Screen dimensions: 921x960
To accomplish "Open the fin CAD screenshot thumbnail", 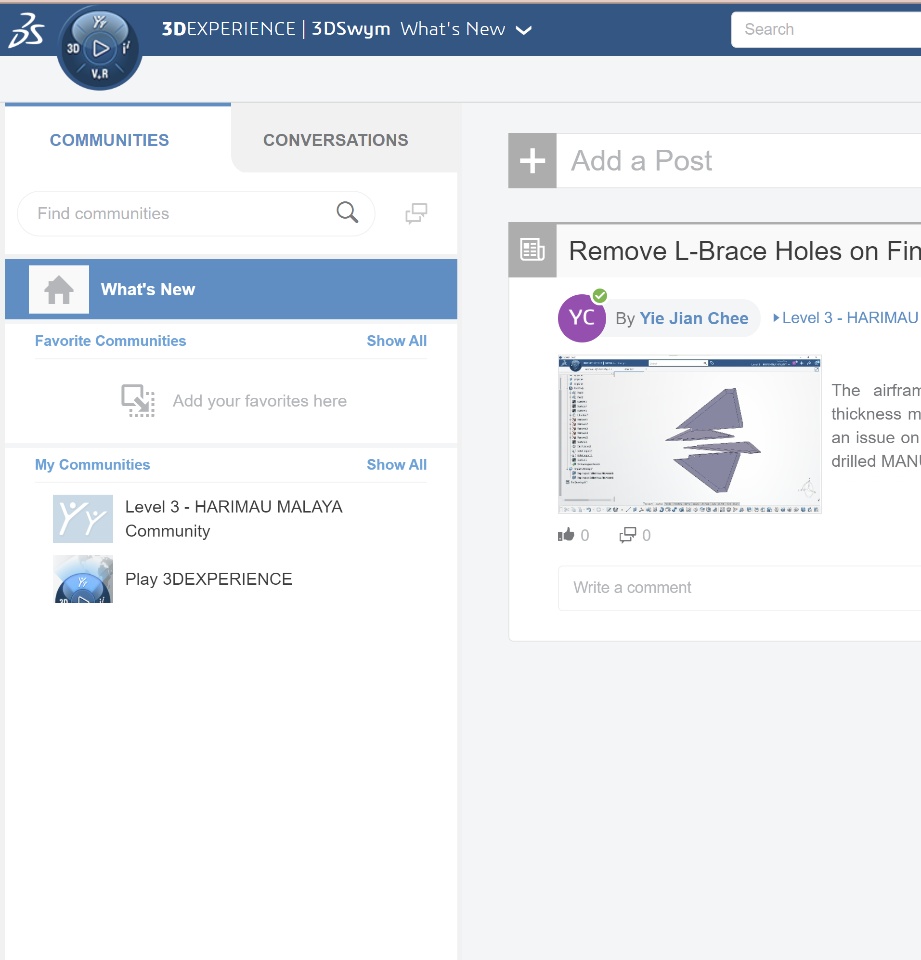I will coord(690,434).
